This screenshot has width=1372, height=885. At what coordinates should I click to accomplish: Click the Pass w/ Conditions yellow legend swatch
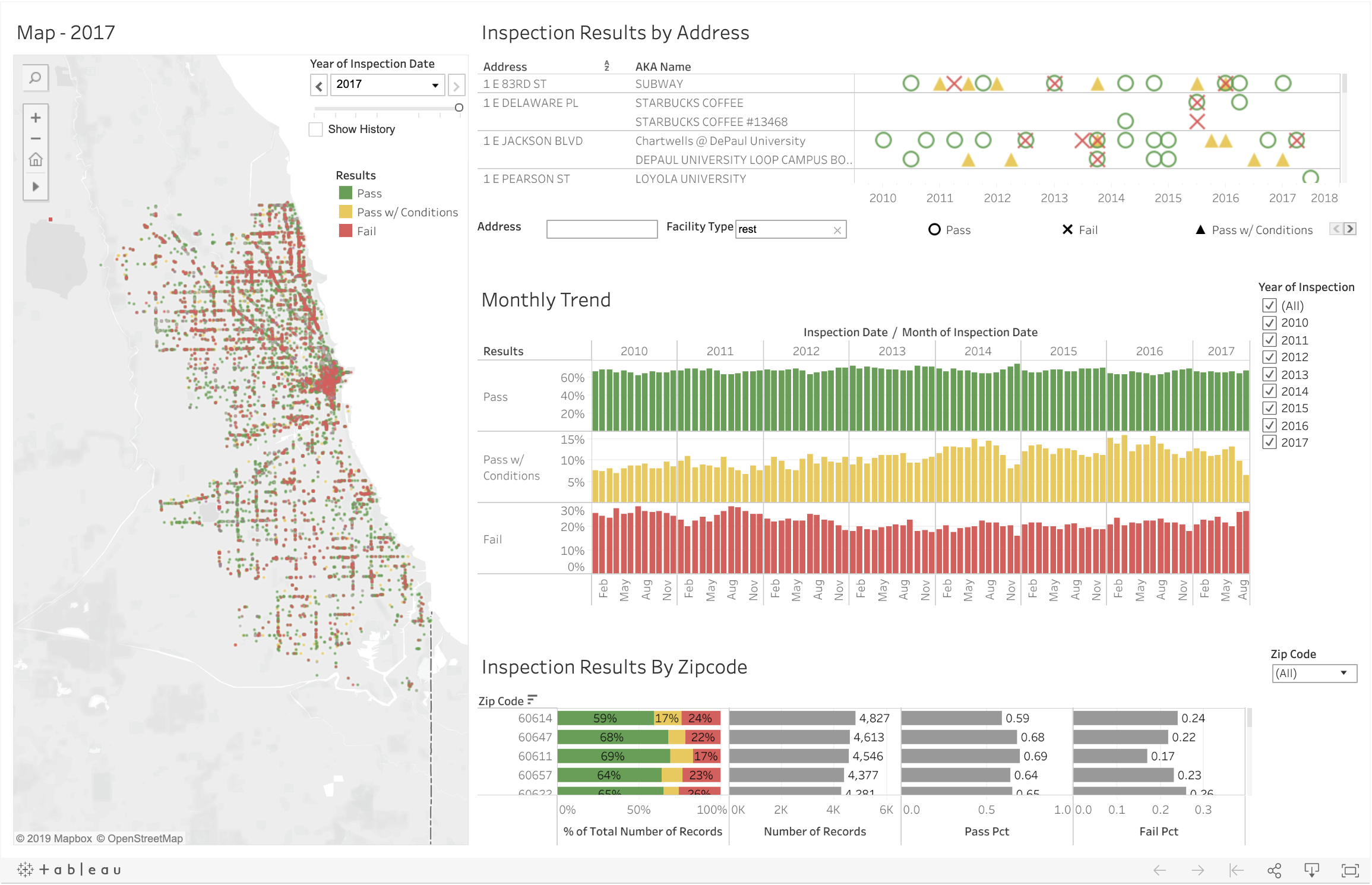(346, 212)
